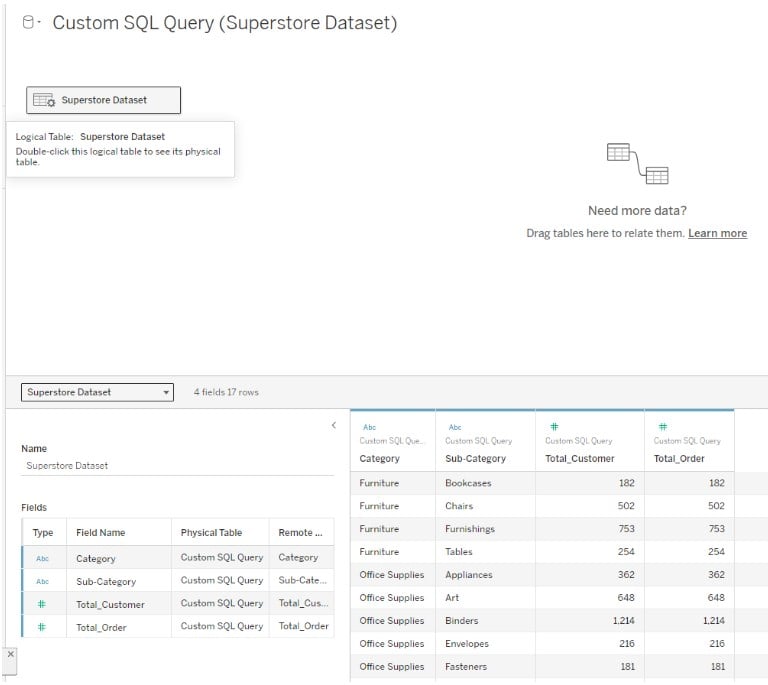This screenshot has height=685, width=768.
Task: Select the Superstore Dataset logical table box
Action: 103,100
